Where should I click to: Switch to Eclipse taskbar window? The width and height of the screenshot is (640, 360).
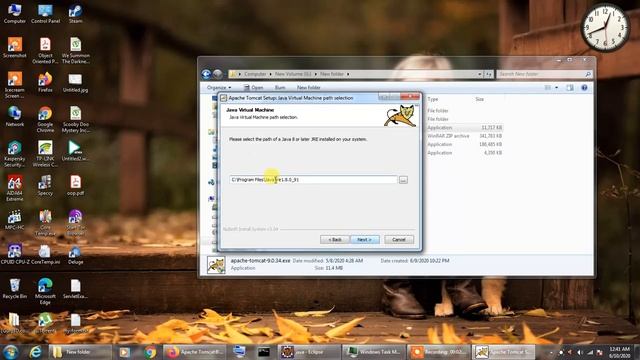[x=309, y=352]
